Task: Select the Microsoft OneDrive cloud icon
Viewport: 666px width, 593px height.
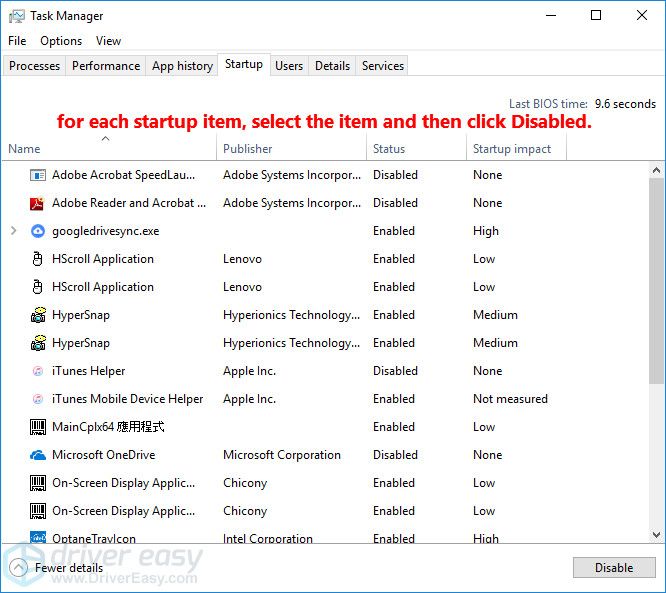Action: point(38,455)
